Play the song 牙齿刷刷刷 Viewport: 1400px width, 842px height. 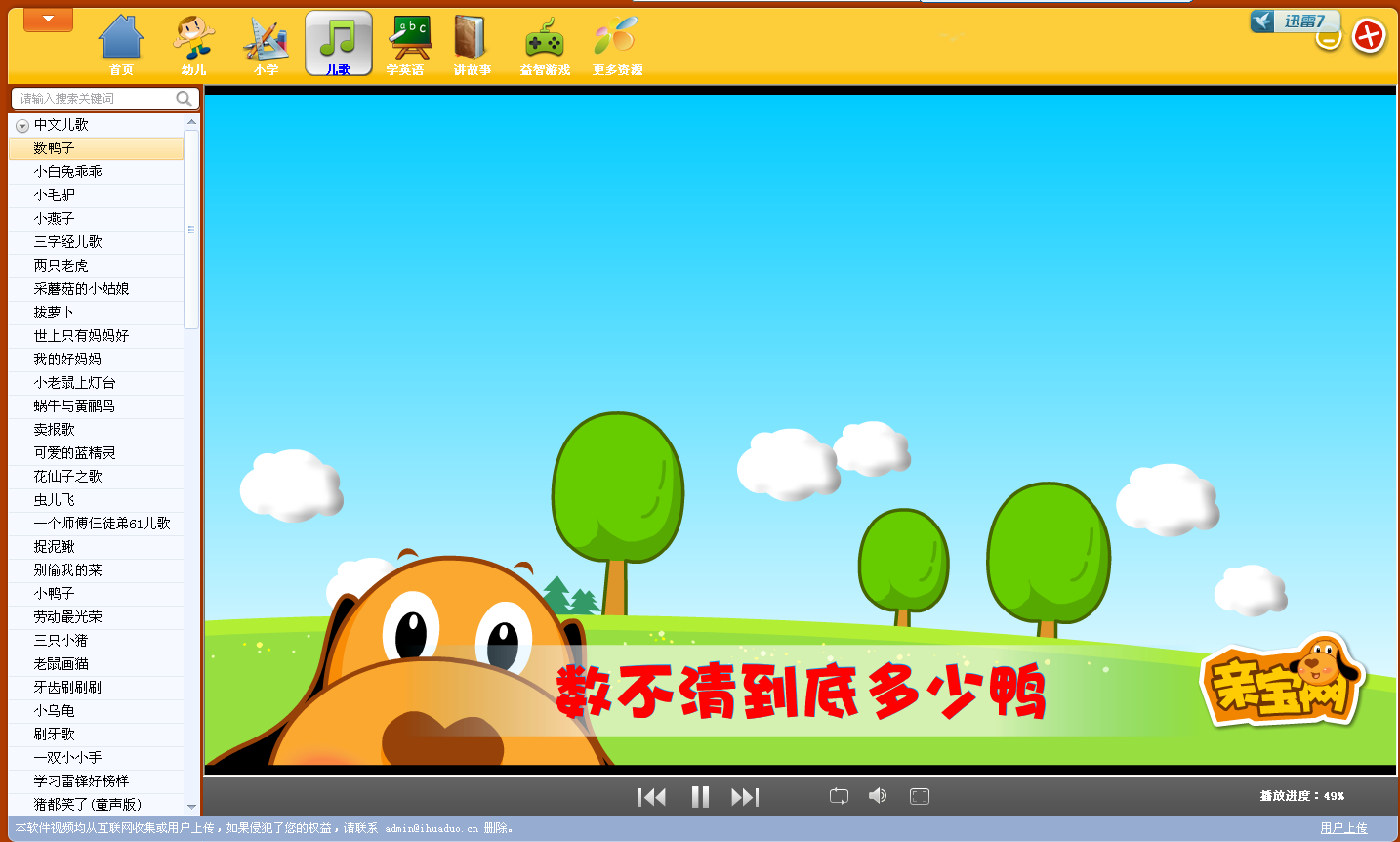click(x=96, y=688)
